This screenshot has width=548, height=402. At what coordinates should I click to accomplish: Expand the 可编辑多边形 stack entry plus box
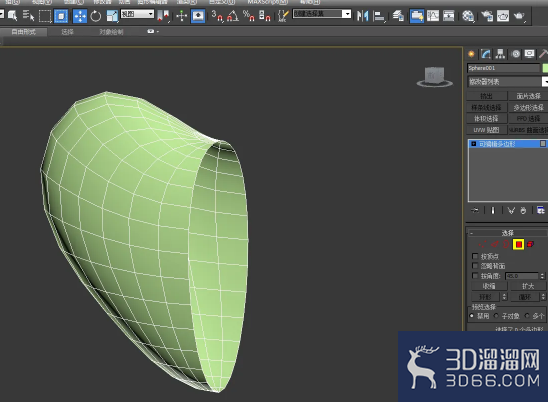click(x=474, y=144)
